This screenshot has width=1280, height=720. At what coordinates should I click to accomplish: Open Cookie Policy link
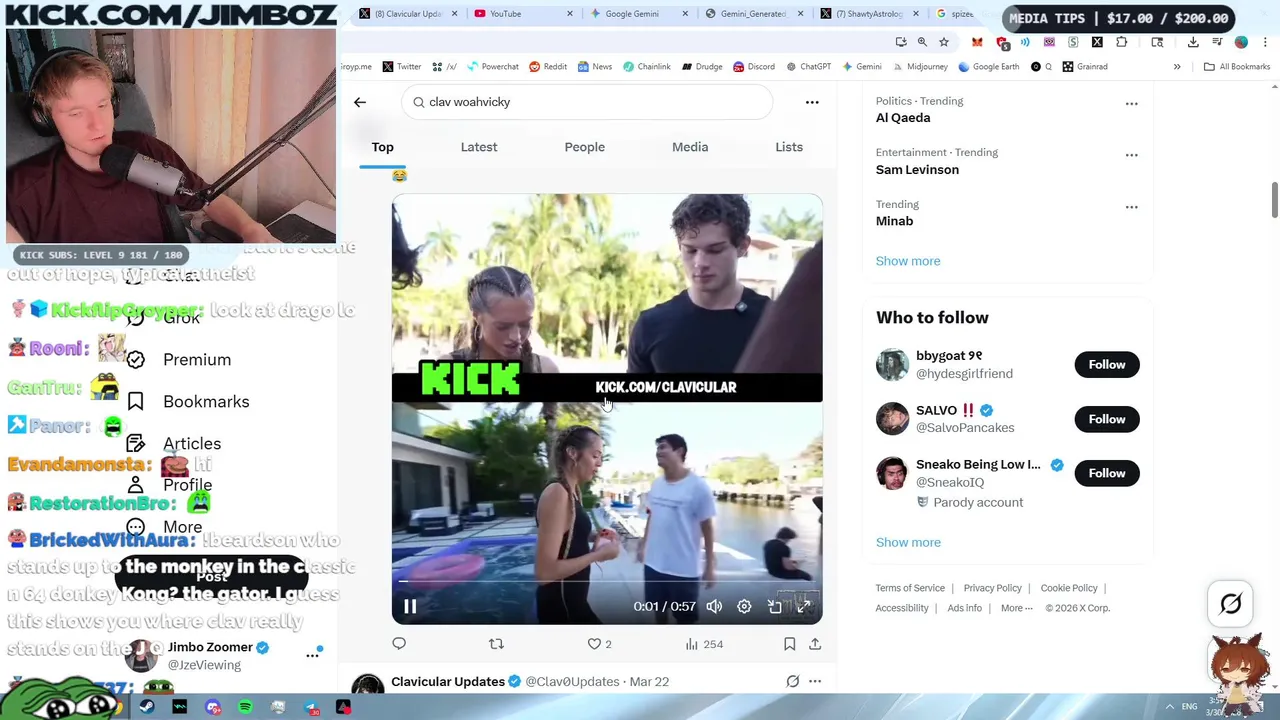[x=1069, y=588]
